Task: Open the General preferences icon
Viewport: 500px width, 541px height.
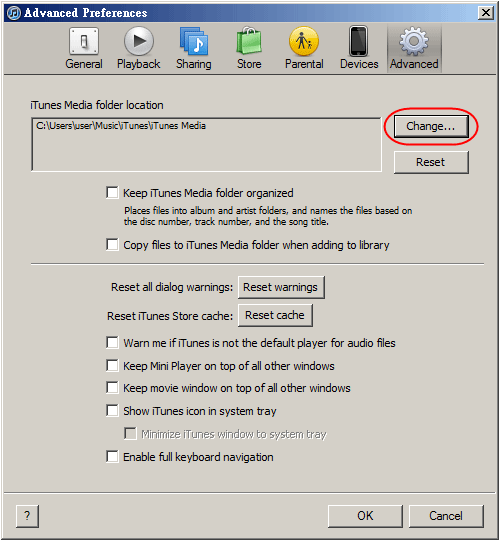Action: [x=84, y=42]
